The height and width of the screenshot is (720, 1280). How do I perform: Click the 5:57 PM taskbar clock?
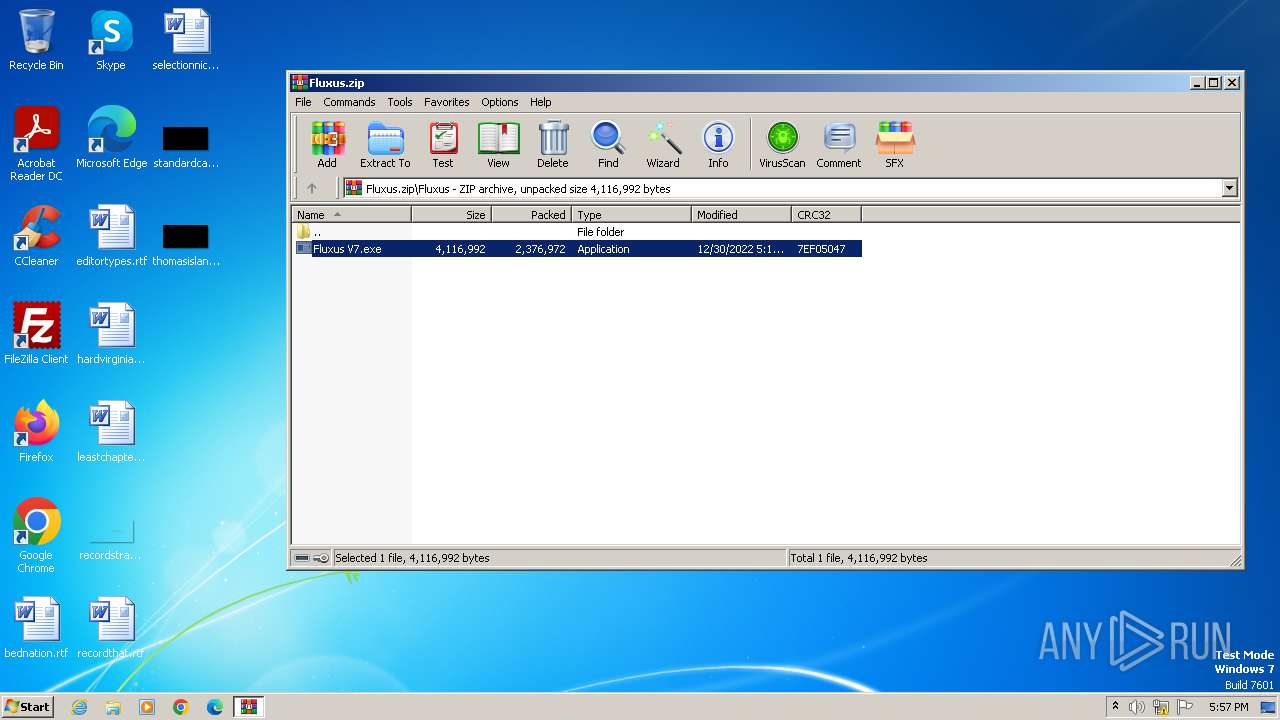pos(1228,707)
